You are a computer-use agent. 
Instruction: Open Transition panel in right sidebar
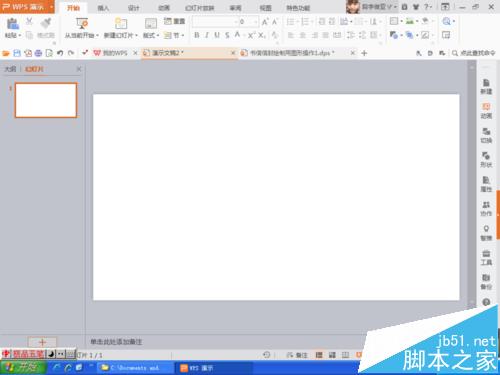486,135
